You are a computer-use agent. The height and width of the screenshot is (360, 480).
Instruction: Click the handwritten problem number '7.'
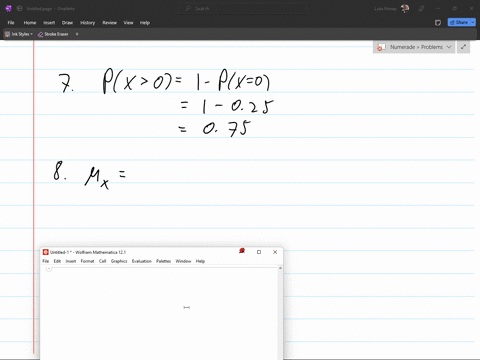66,83
